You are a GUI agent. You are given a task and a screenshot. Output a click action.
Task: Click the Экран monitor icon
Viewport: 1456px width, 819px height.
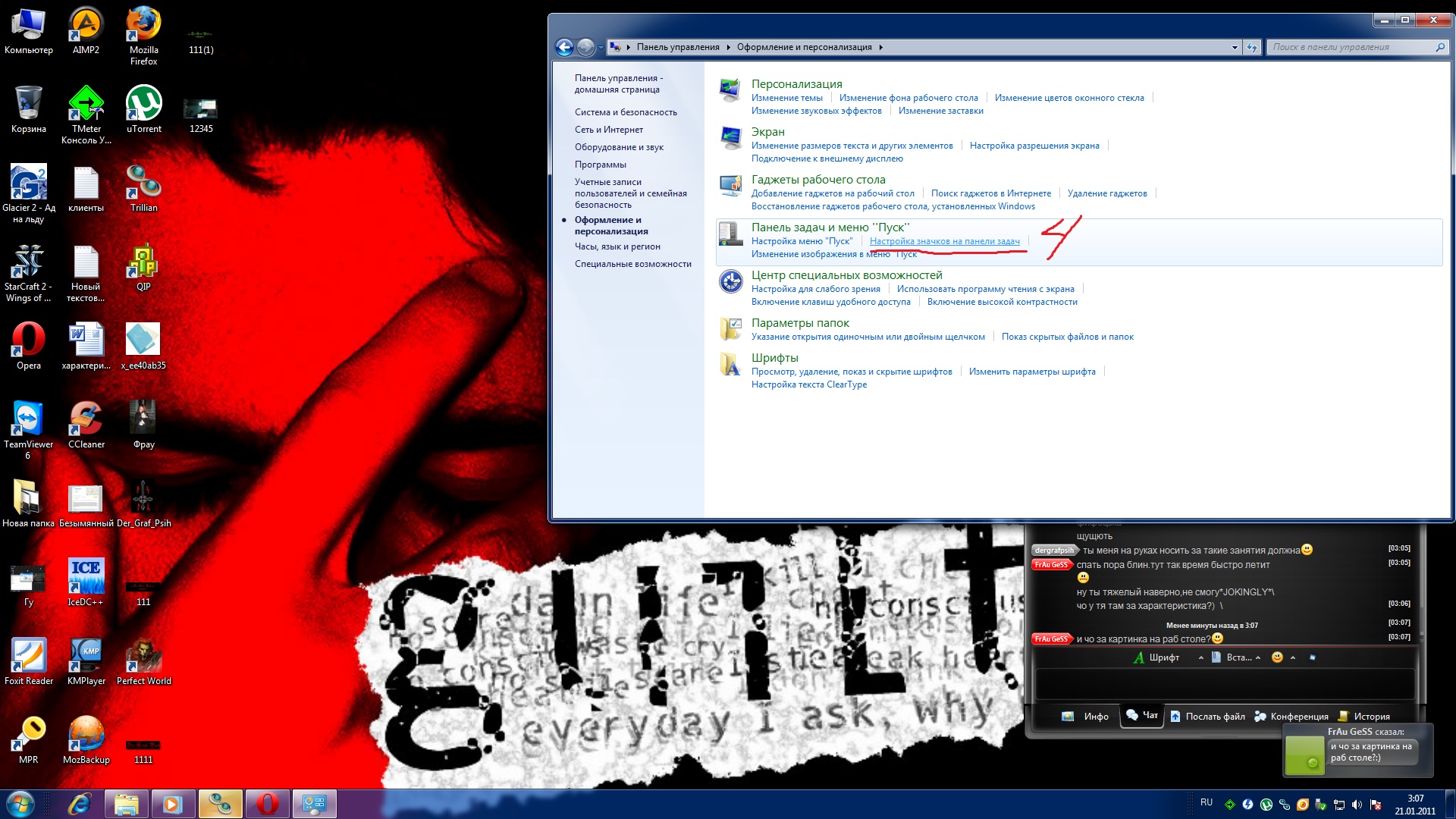click(730, 138)
